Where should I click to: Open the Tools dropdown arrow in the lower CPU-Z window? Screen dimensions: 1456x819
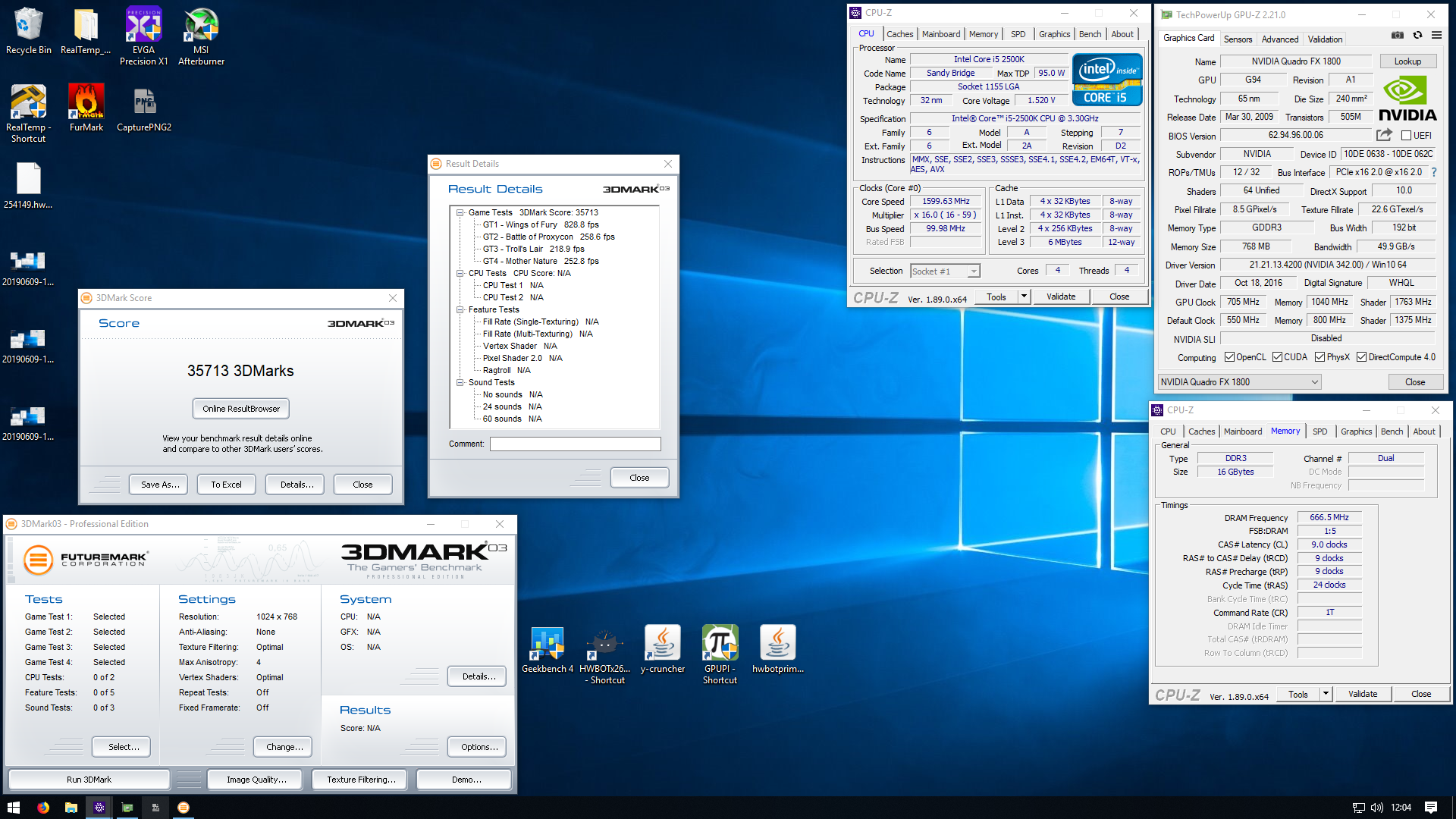click(x=1326, y=694)
